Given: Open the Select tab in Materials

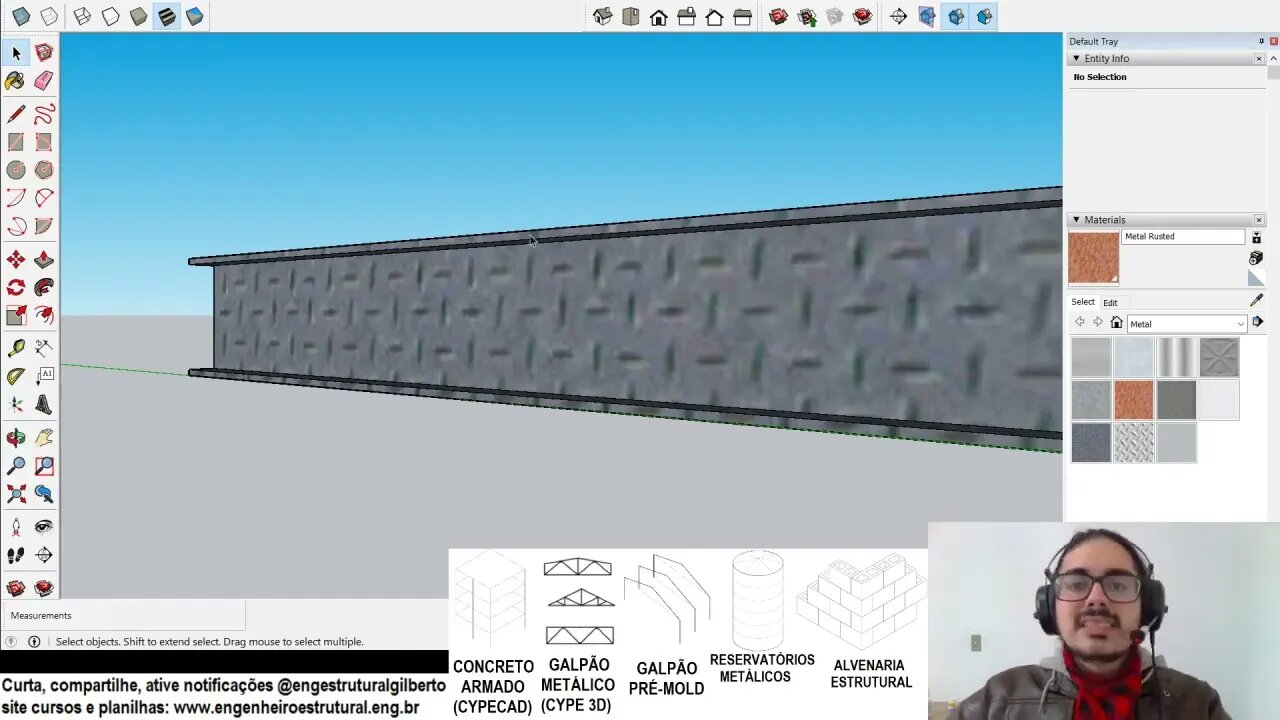Looking at the screenshot, I should [1083, 302].
